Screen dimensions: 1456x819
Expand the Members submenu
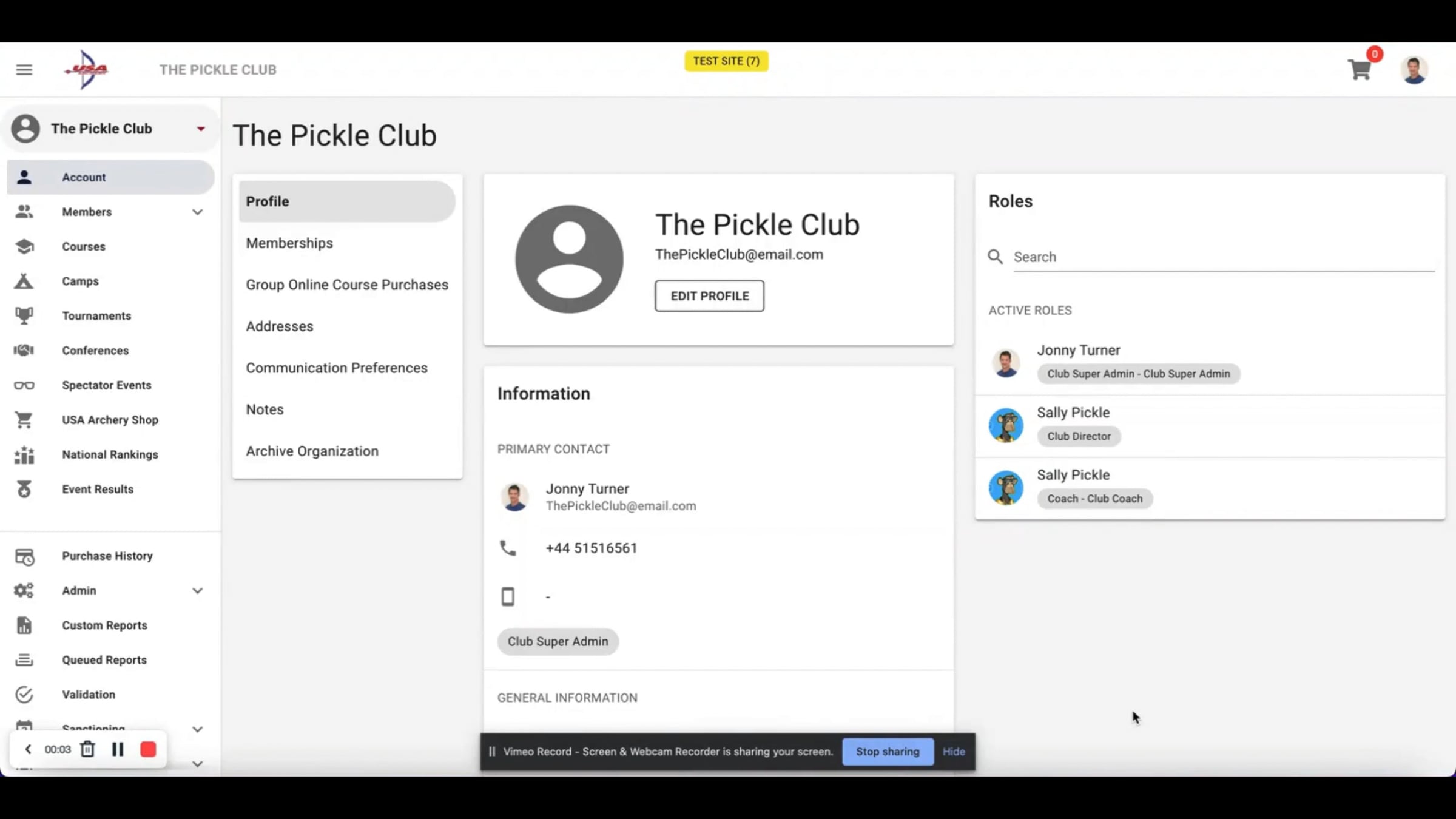[197, 212]
